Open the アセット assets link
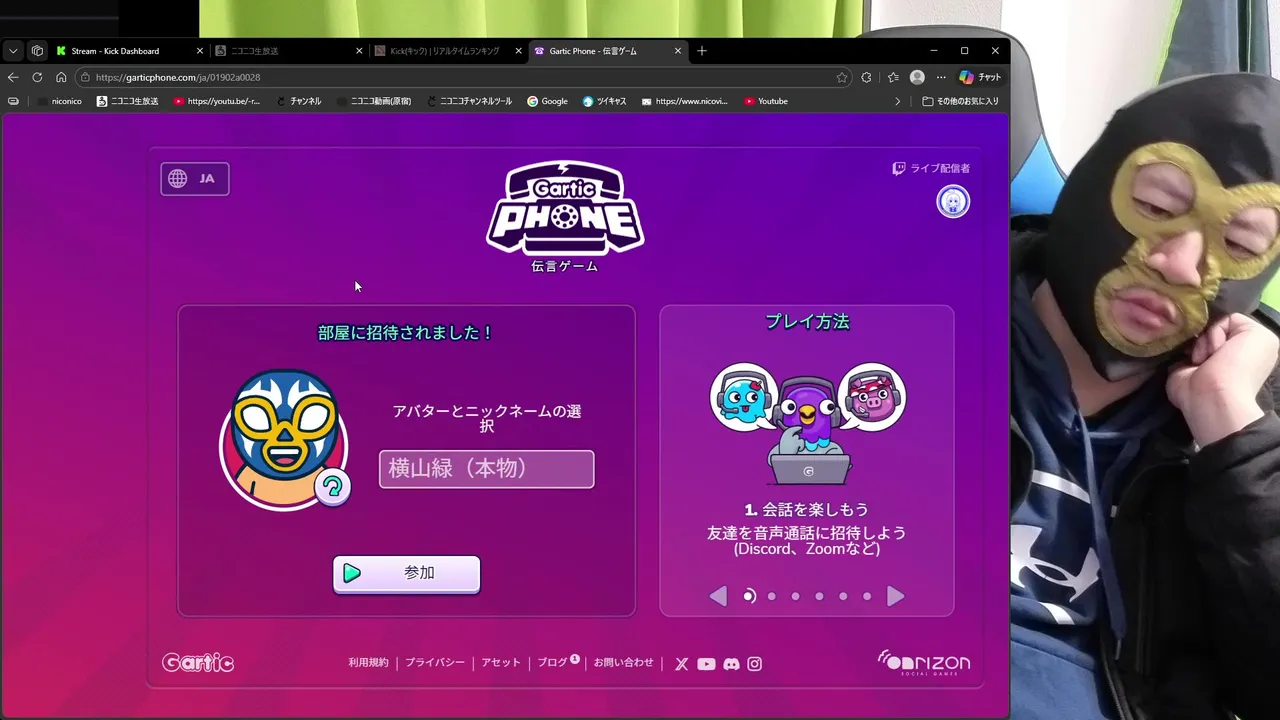 [x=501, y=663]
